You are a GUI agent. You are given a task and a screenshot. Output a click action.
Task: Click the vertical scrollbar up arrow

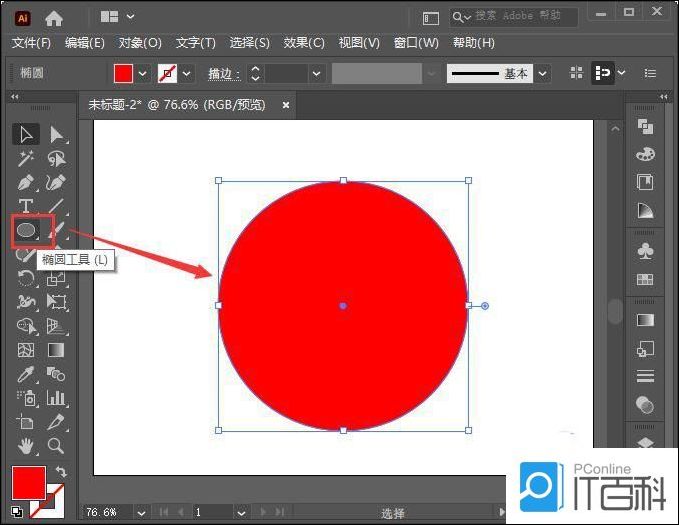click(x=615, y=129)
